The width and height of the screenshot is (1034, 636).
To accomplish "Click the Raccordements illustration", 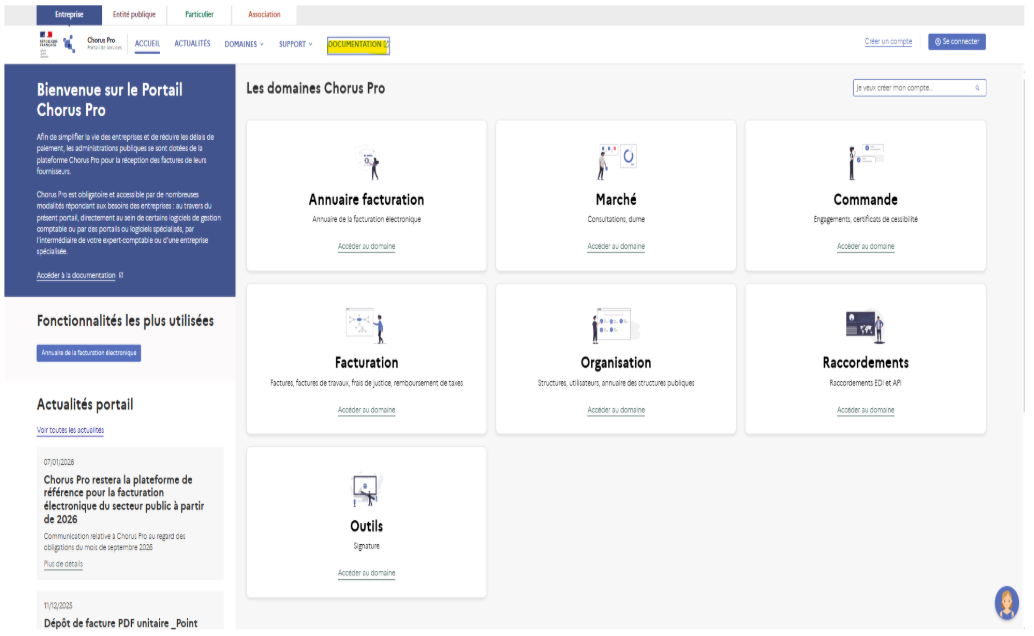I will coord(865,326).
